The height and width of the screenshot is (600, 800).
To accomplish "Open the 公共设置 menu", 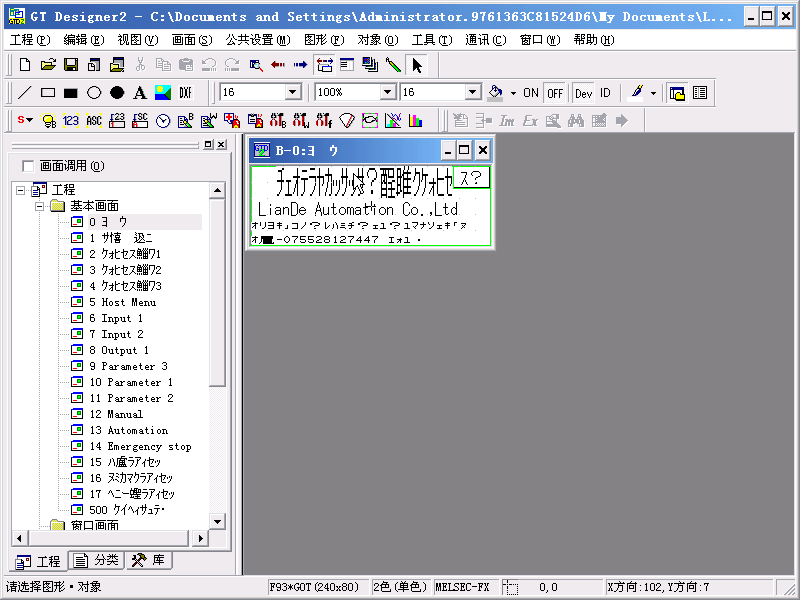I will click(257, 40).
